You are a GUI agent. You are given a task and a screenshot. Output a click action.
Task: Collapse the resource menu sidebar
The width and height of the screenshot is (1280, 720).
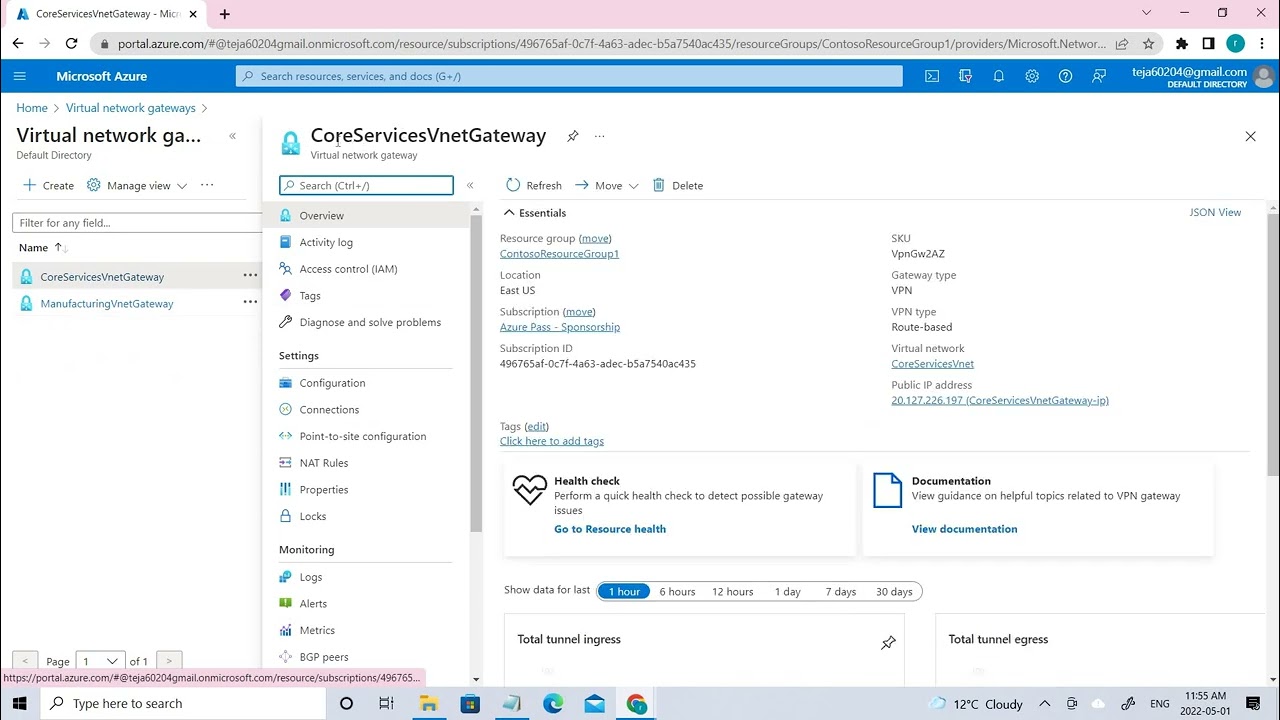click(x=470, y=185)
